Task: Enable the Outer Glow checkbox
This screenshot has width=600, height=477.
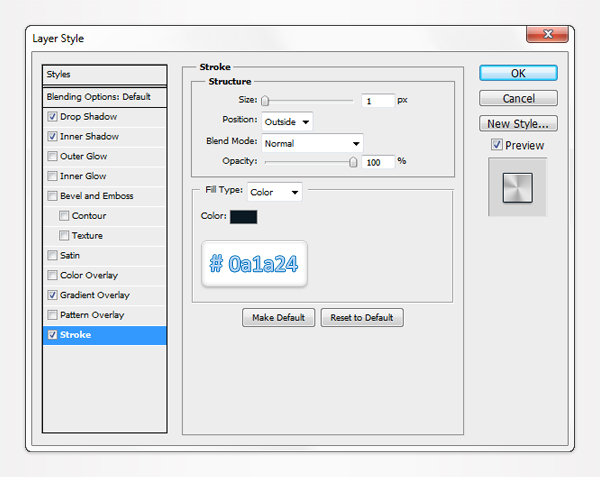Action: [x=52, y=157]
